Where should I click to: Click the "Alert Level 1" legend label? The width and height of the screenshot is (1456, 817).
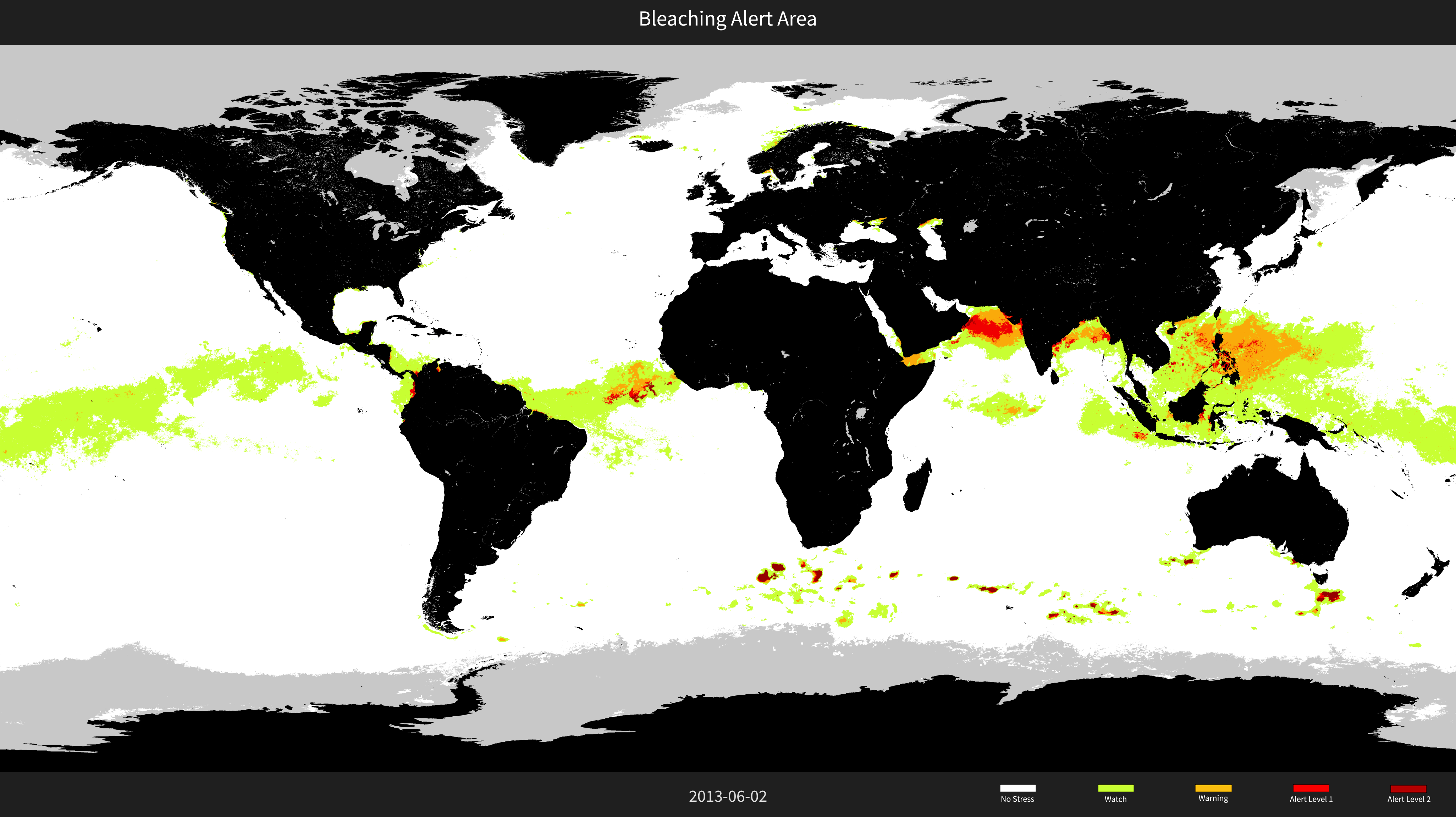[1311, 799]
